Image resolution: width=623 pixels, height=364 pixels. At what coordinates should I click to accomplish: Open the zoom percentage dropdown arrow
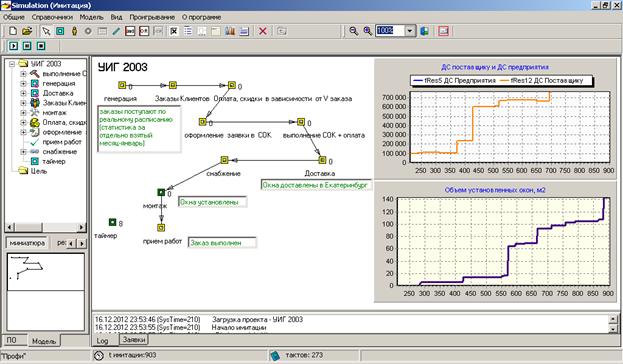coord(410,31)
